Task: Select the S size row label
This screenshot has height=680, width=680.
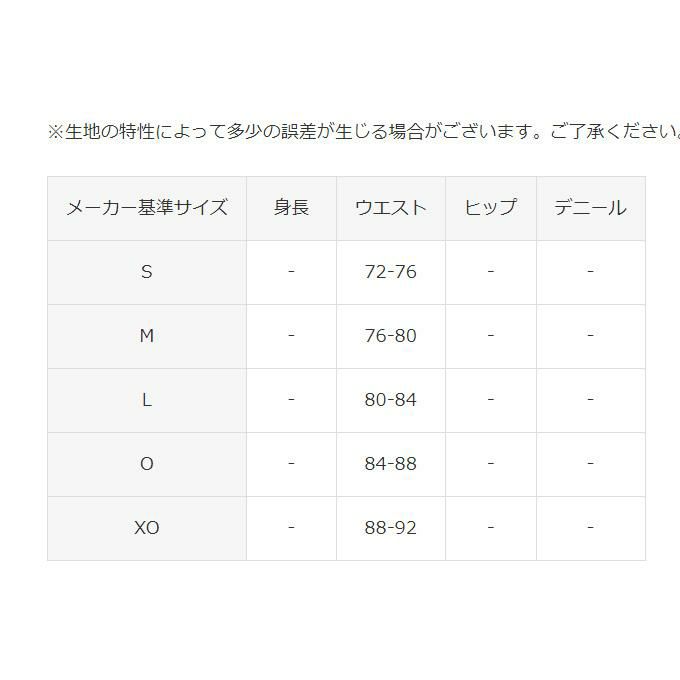Action: coord(147,272)
